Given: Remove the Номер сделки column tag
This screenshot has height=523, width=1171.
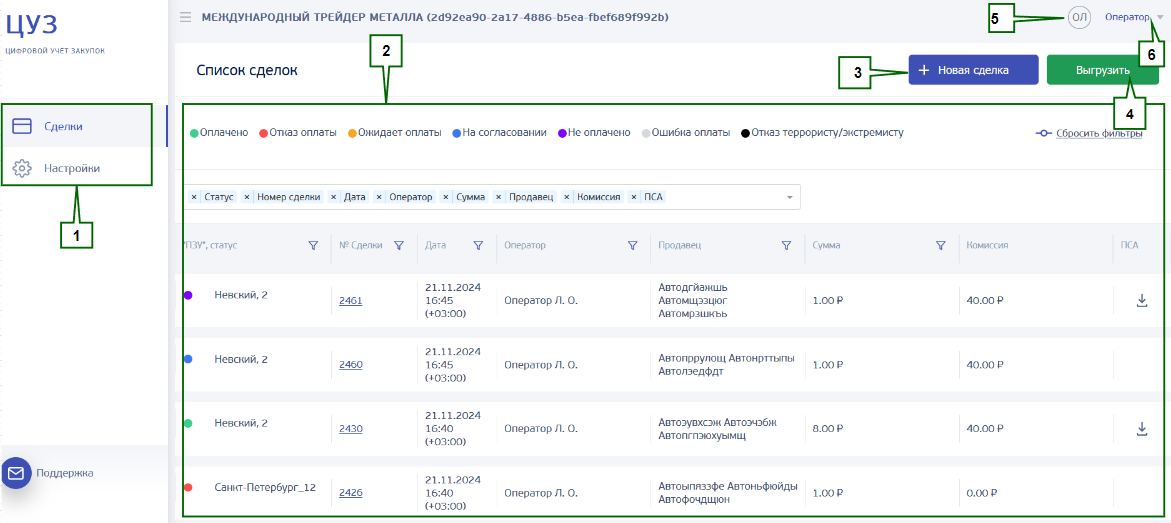Looking at the screenshot, I should [x=246, y=197].
